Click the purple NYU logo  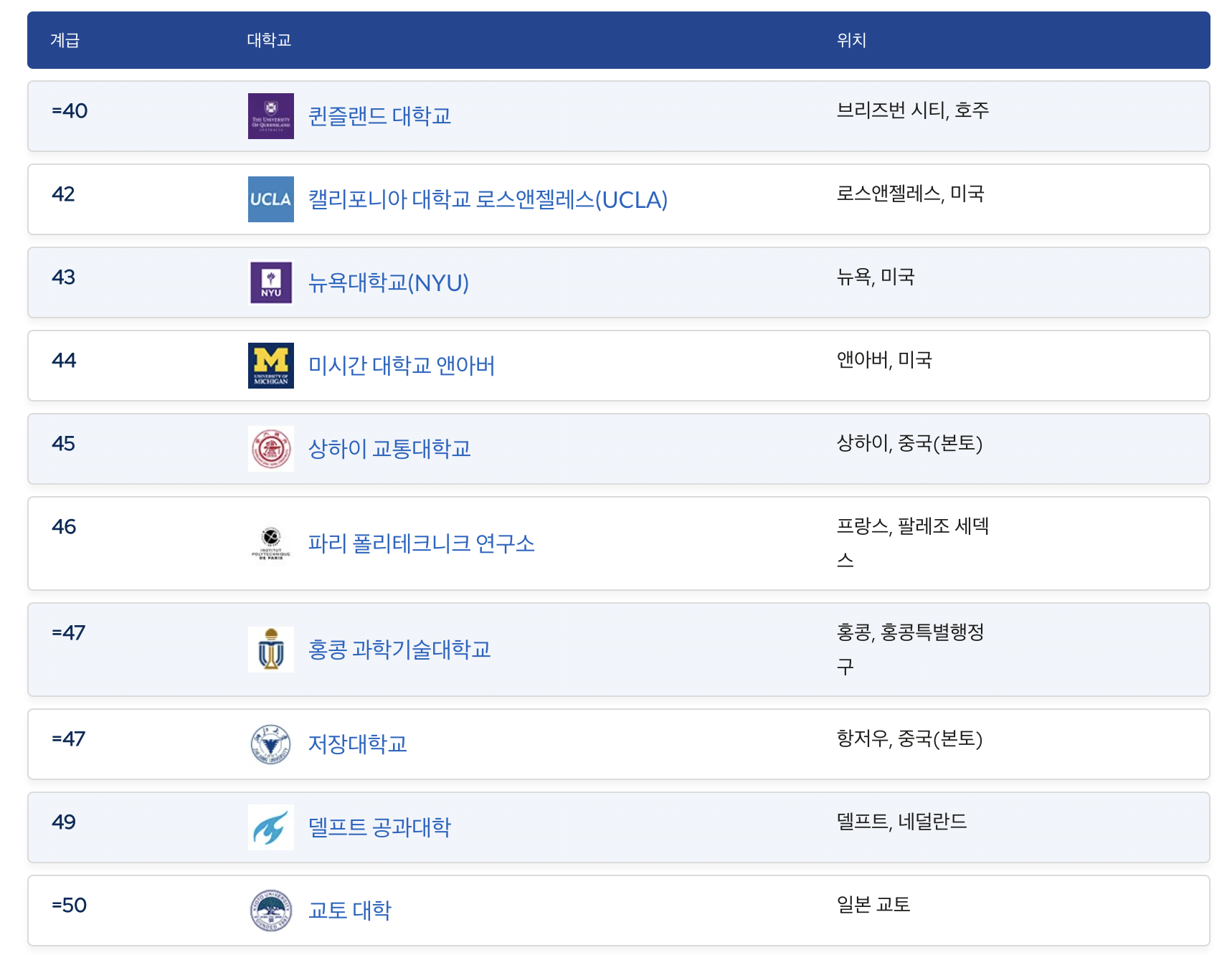(270, 282)
